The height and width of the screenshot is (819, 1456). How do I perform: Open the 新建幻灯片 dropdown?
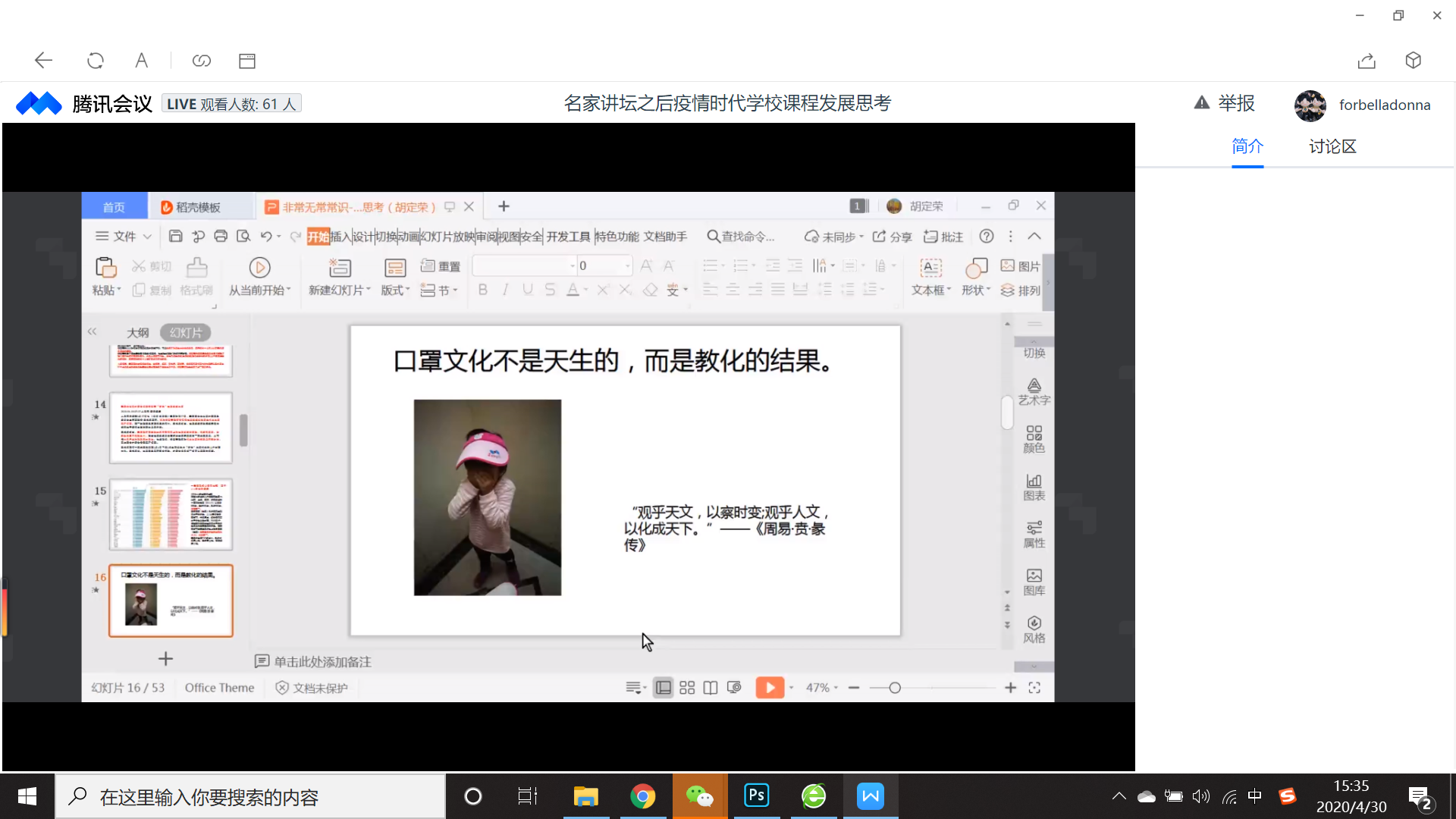[x=339, y=290]
